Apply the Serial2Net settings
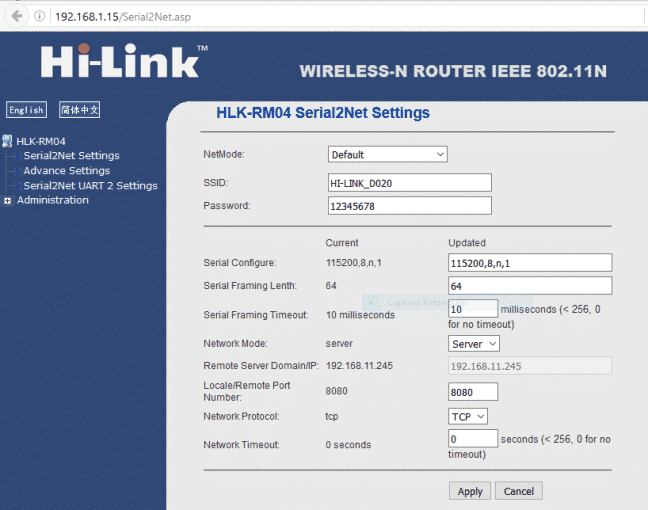Screen dimensions: 648x510 click(470, 491)
